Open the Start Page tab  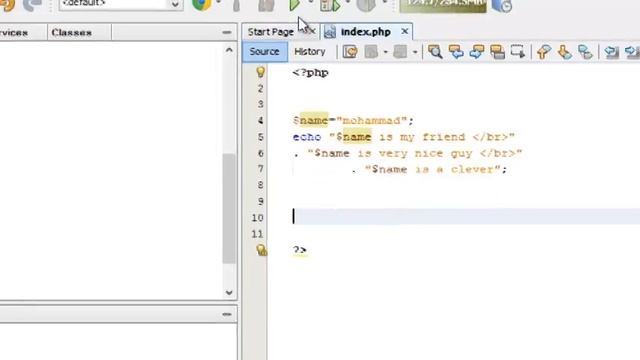click(x=271, y=32)
